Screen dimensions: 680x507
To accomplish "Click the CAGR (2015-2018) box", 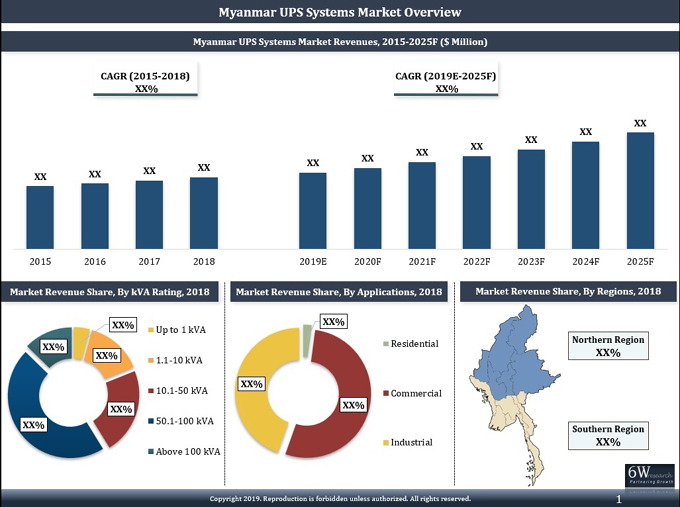I will (x=145, y=79).
